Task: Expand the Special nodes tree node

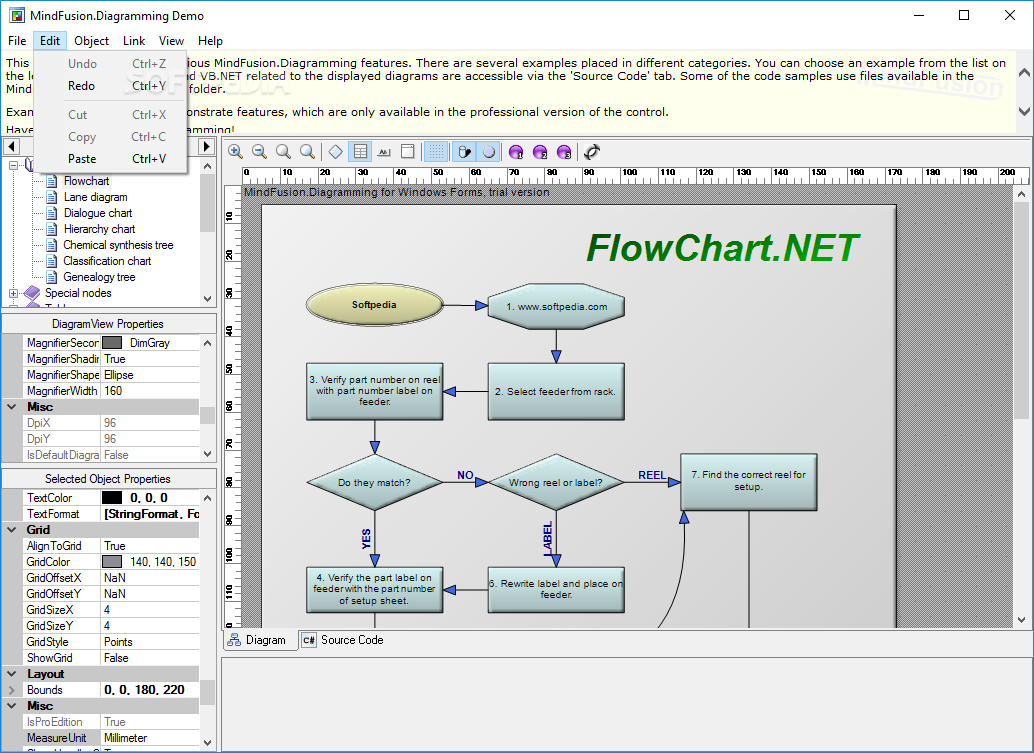Action: coord(13,293)
